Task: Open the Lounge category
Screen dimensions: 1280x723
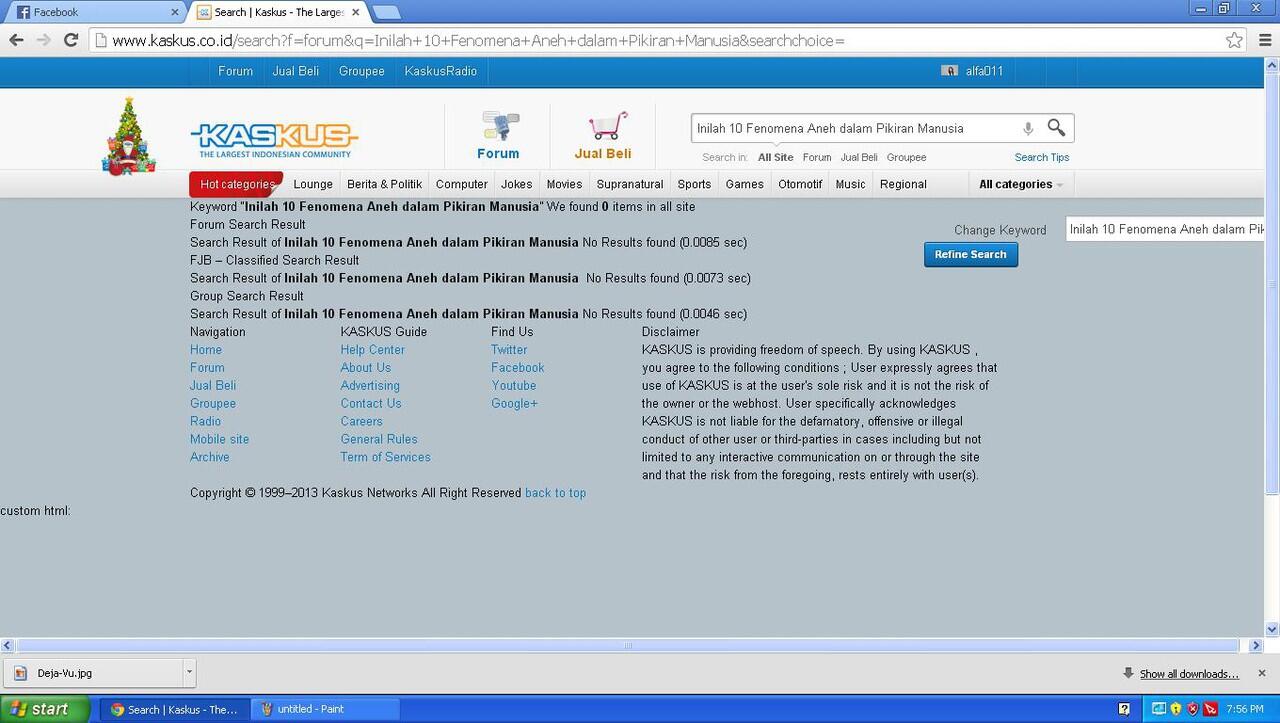Action: tap(313, 184)
